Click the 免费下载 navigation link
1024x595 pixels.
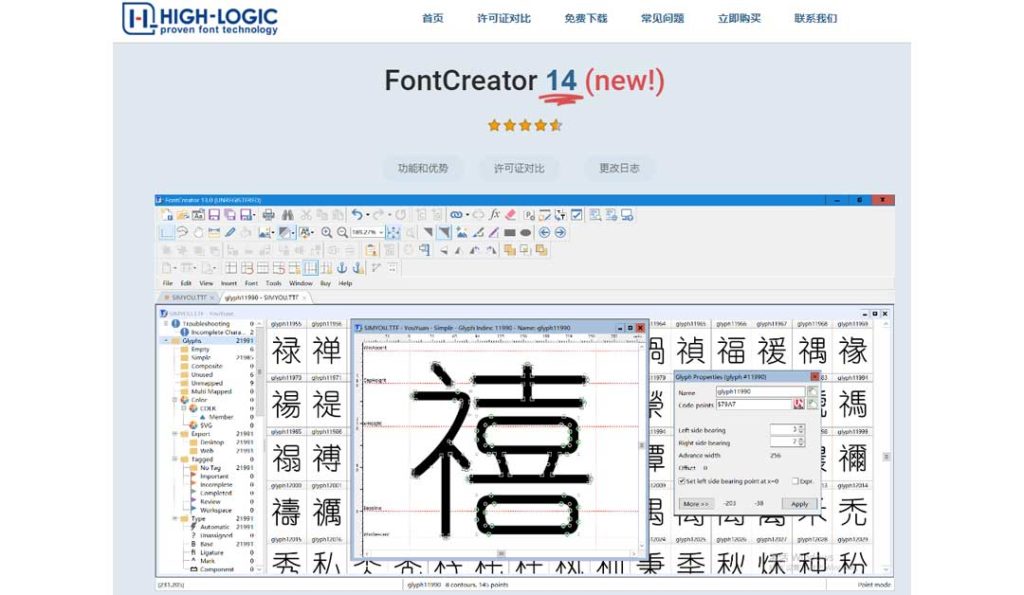click(586, 18)
